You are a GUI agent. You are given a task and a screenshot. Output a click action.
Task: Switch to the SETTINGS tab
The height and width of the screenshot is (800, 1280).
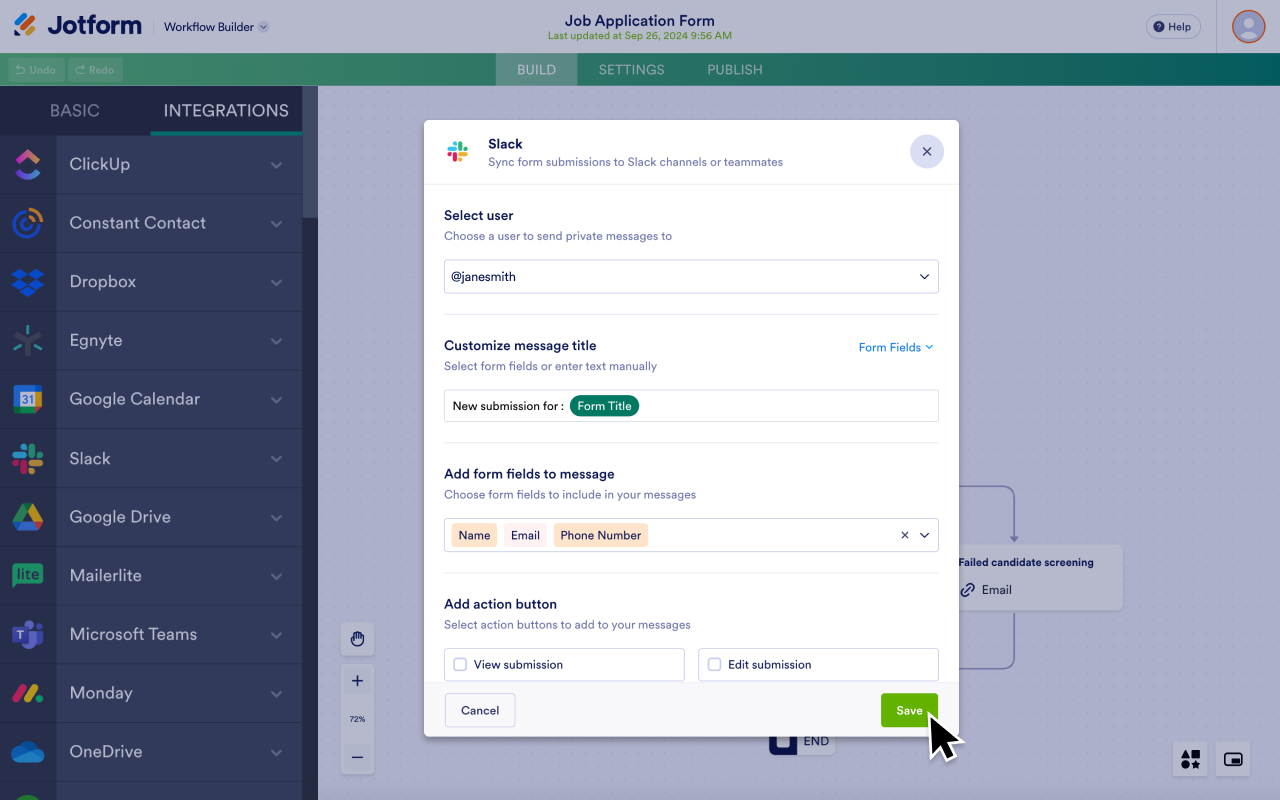(631, 70)
